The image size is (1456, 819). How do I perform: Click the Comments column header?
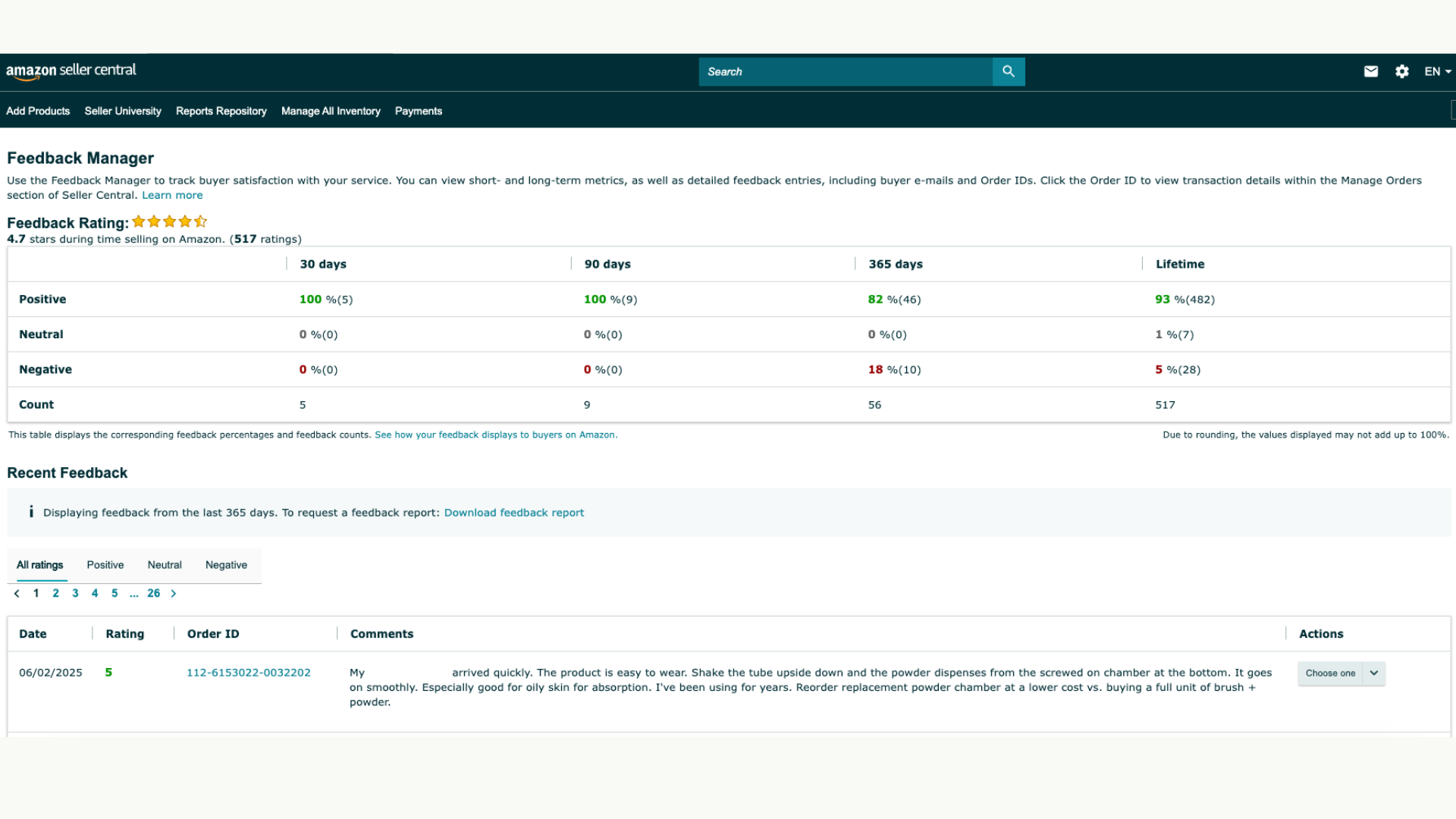[382, 634]
